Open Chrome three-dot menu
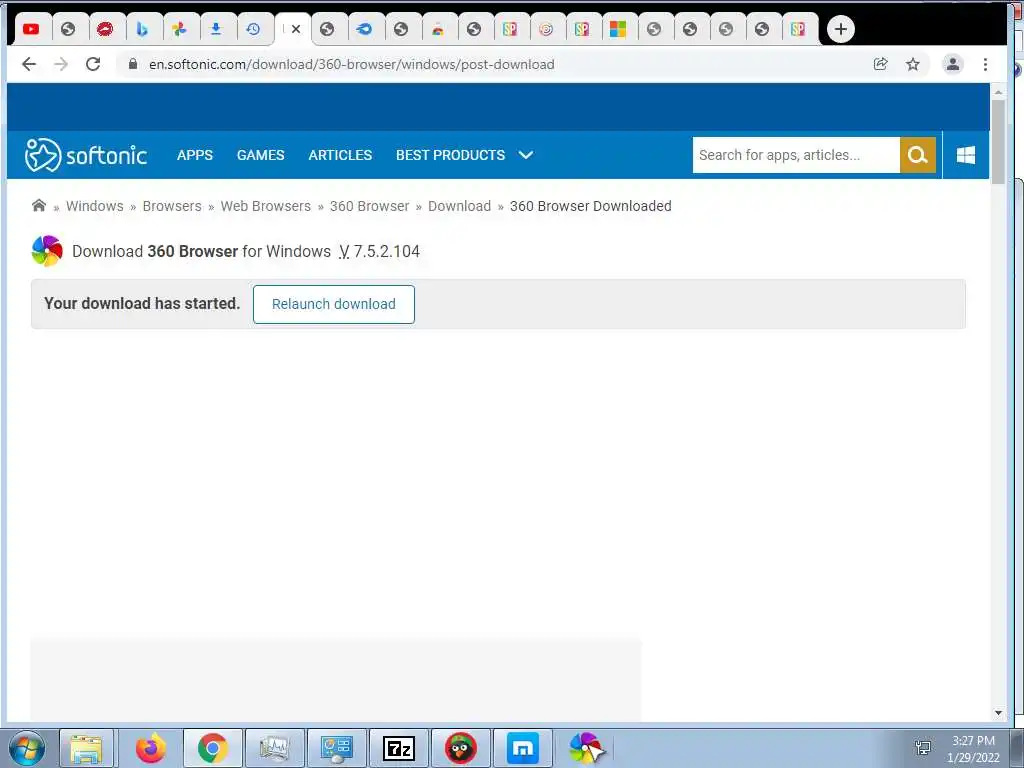The image size is (1024, 768). pyautogui.click(x=985, y=64)
